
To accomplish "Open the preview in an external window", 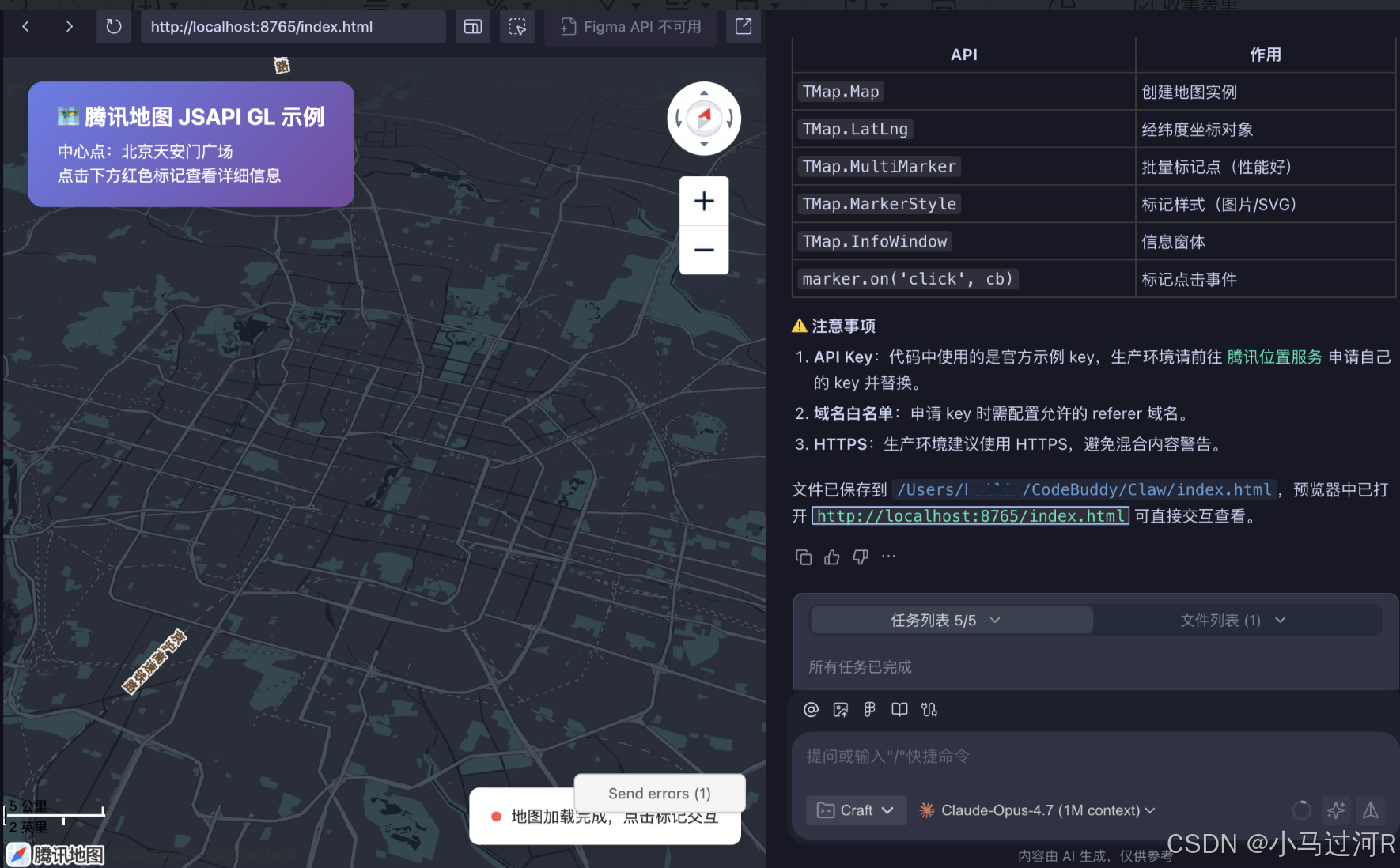I will pos(744,27).
